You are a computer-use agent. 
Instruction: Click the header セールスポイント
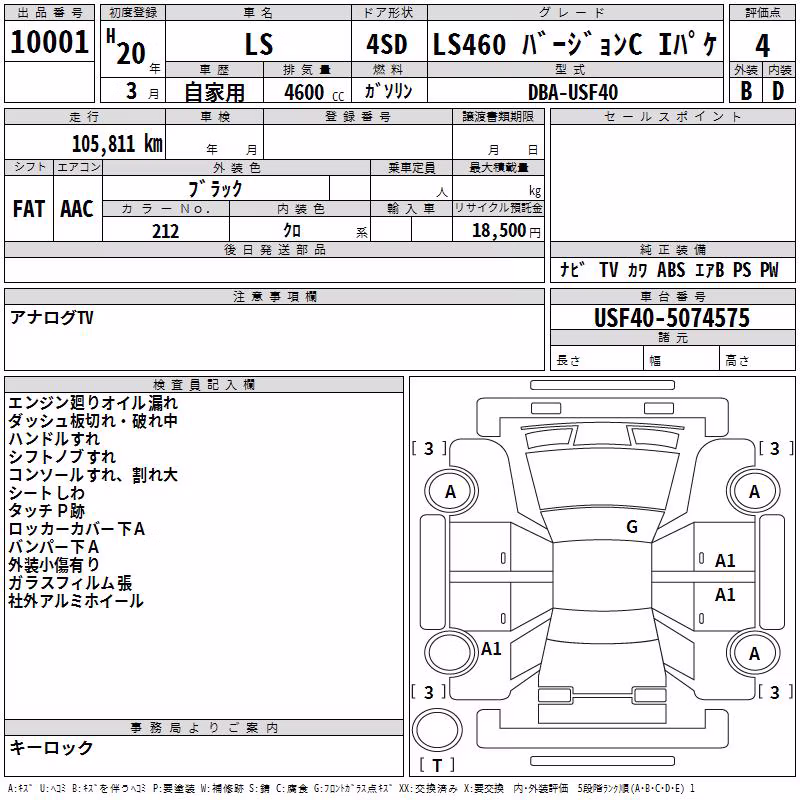[x=672, y=117]
